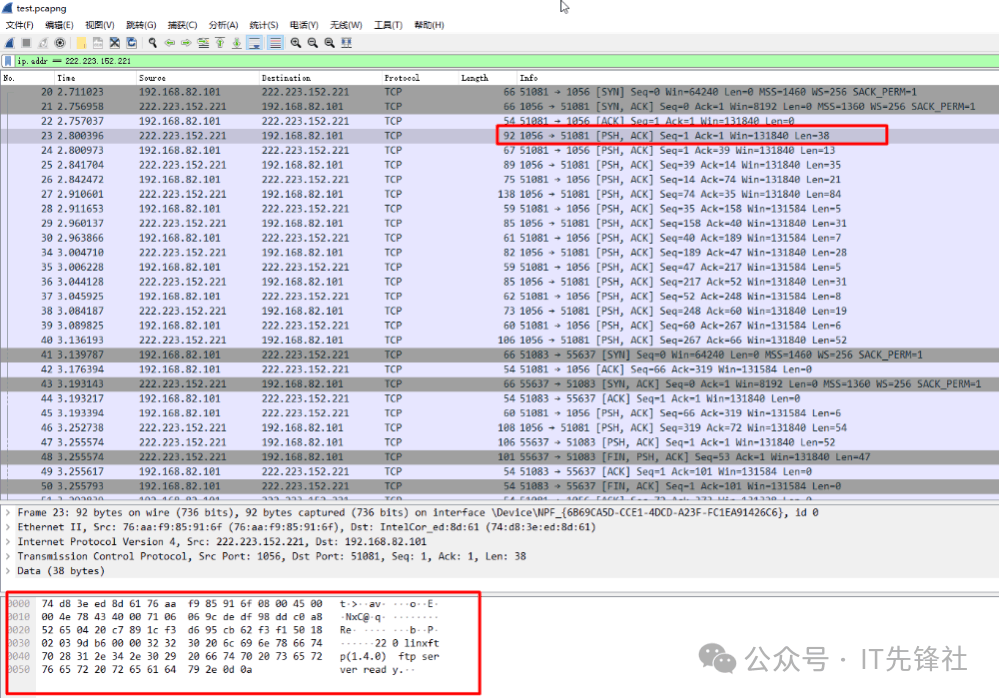The image size is (999, 699).
Task: Jump to the first packet icon
Action: pos(219,43)
